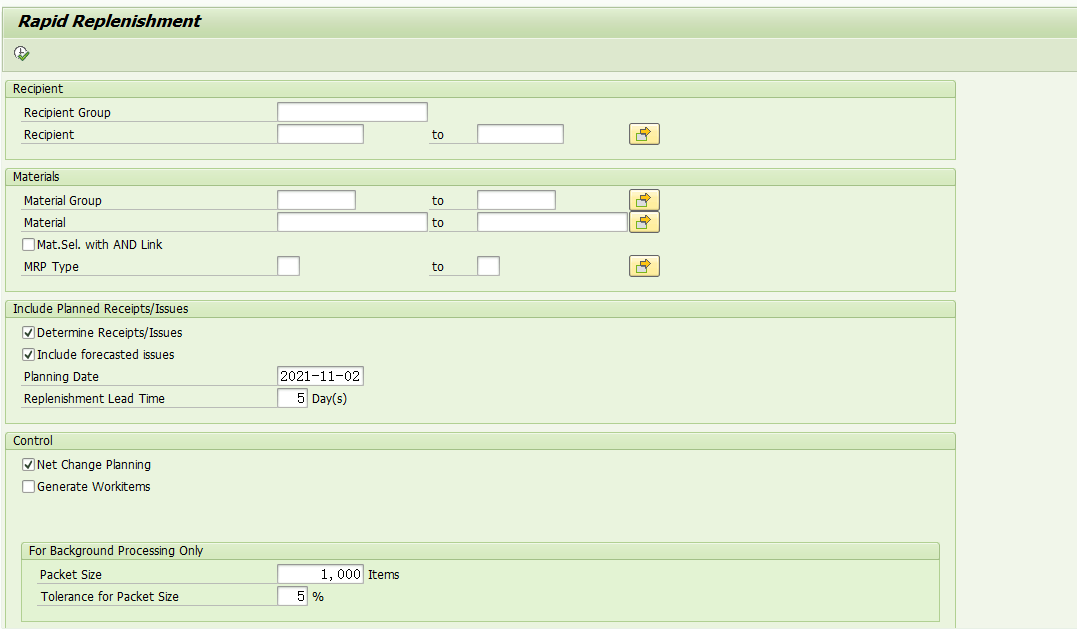Select the Planning Date field 2021-11-02
Viewport: 1077px width, 629px height.
coord(320,376)
